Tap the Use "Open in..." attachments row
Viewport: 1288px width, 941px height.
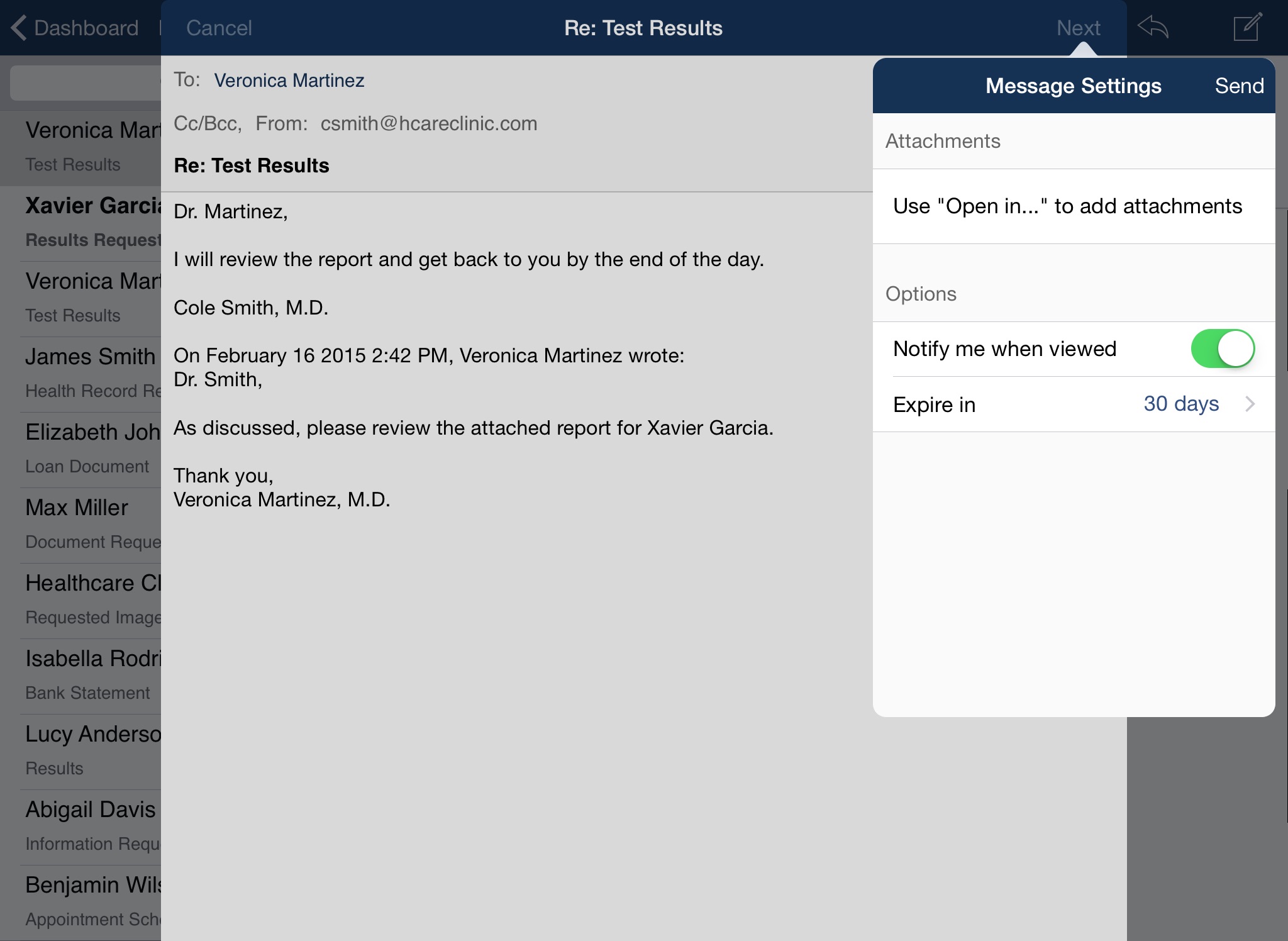coord(1067,206)
